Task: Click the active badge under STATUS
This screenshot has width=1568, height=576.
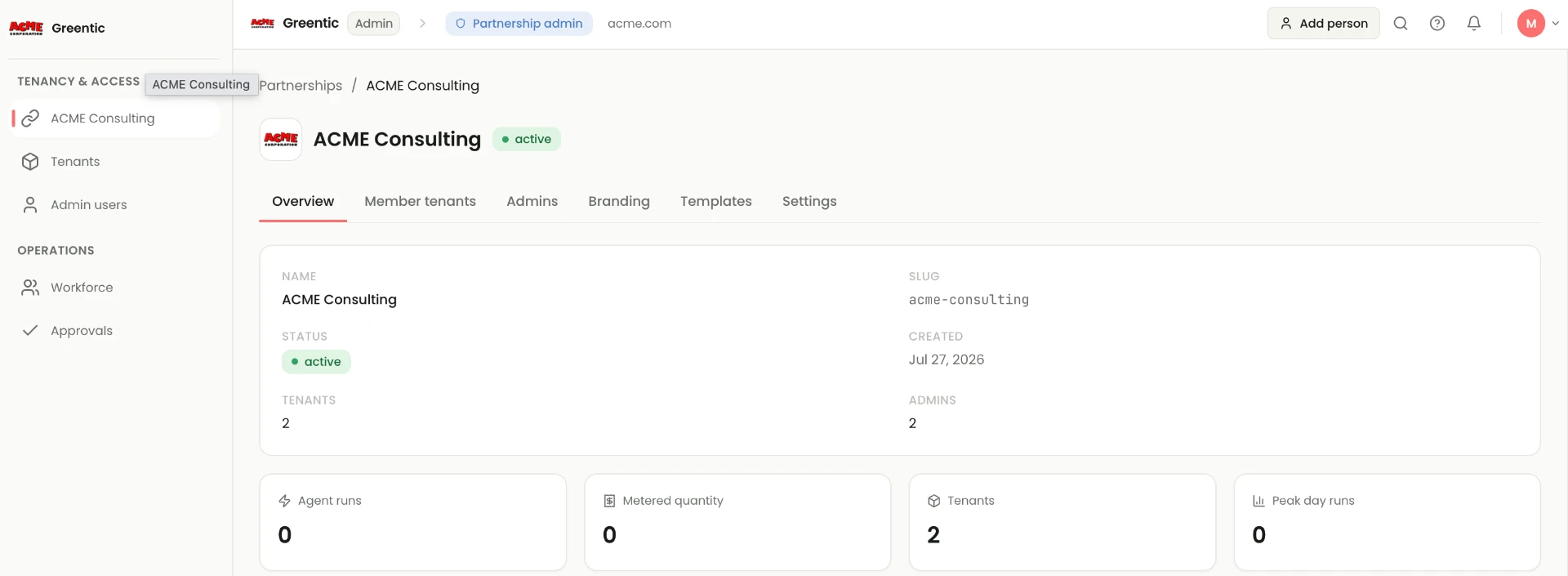Action: pos(316,362)
